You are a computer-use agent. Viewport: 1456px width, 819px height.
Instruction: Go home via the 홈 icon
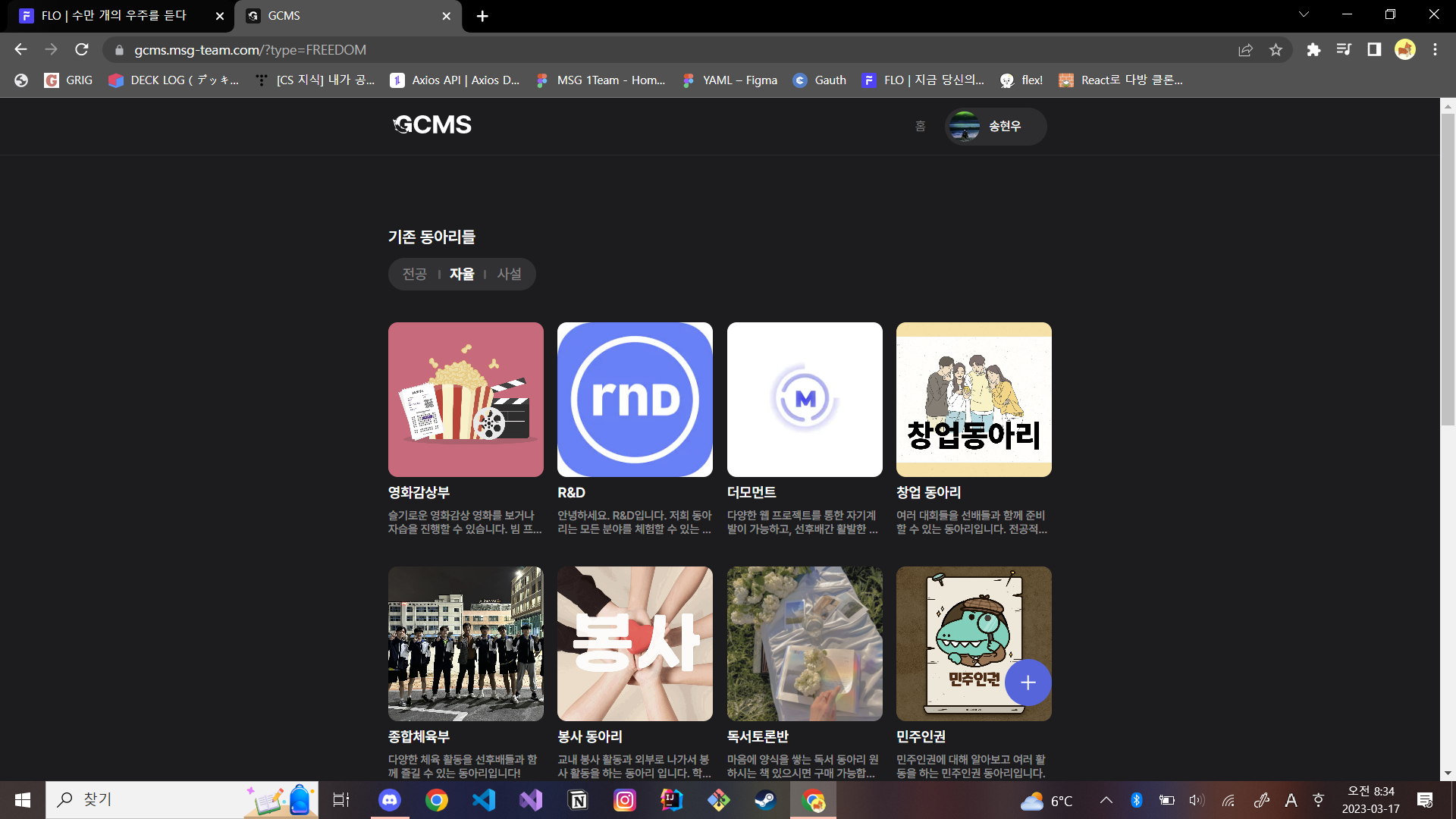pyautogui.click(x=920, y=127)
